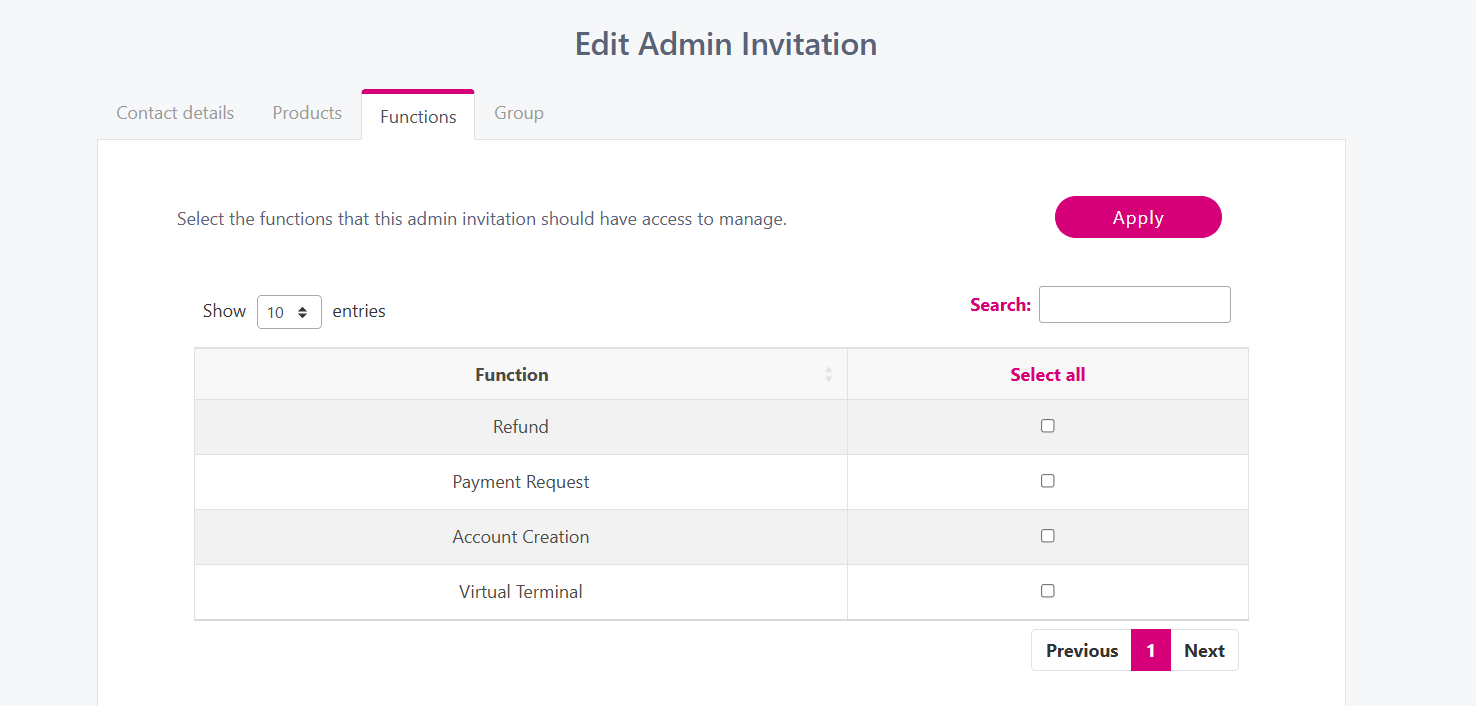Sort the table using the Function column arrows
The width and height of the screenshot is (1476, 706).
pyautogui.click(x=828, y=374)
